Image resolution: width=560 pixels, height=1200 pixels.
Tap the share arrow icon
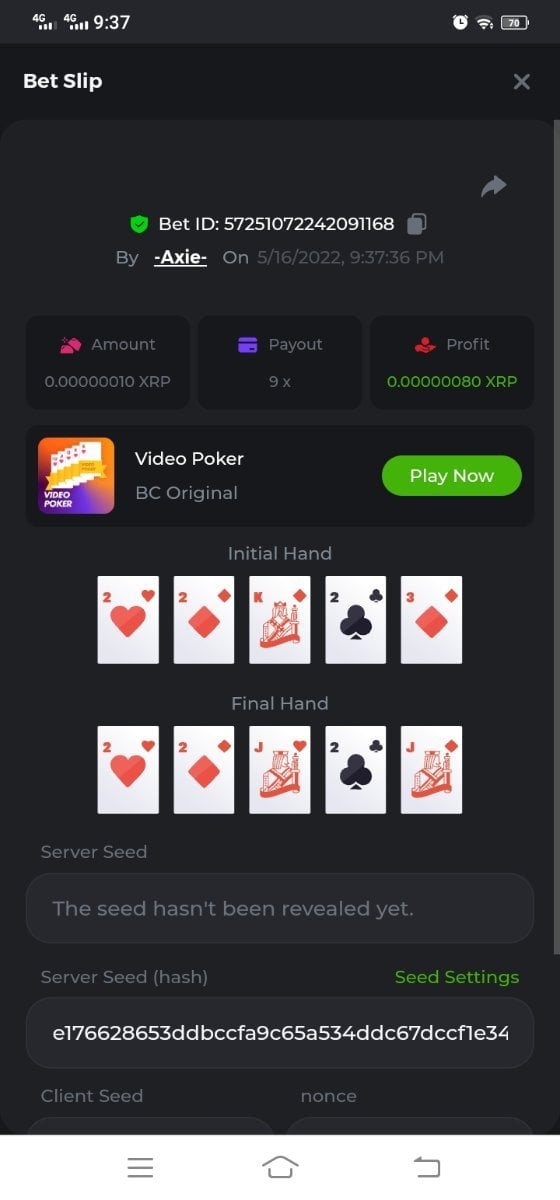(494, 186)
